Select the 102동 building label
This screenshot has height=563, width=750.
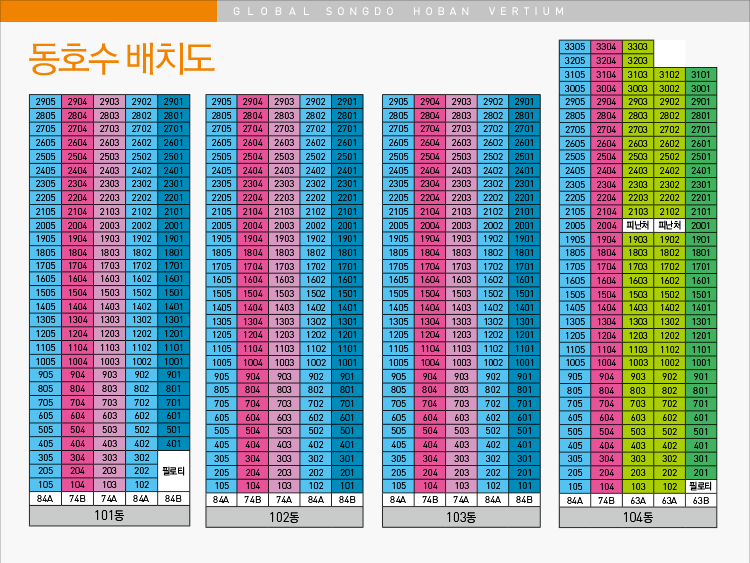click(x=285, y=516)
